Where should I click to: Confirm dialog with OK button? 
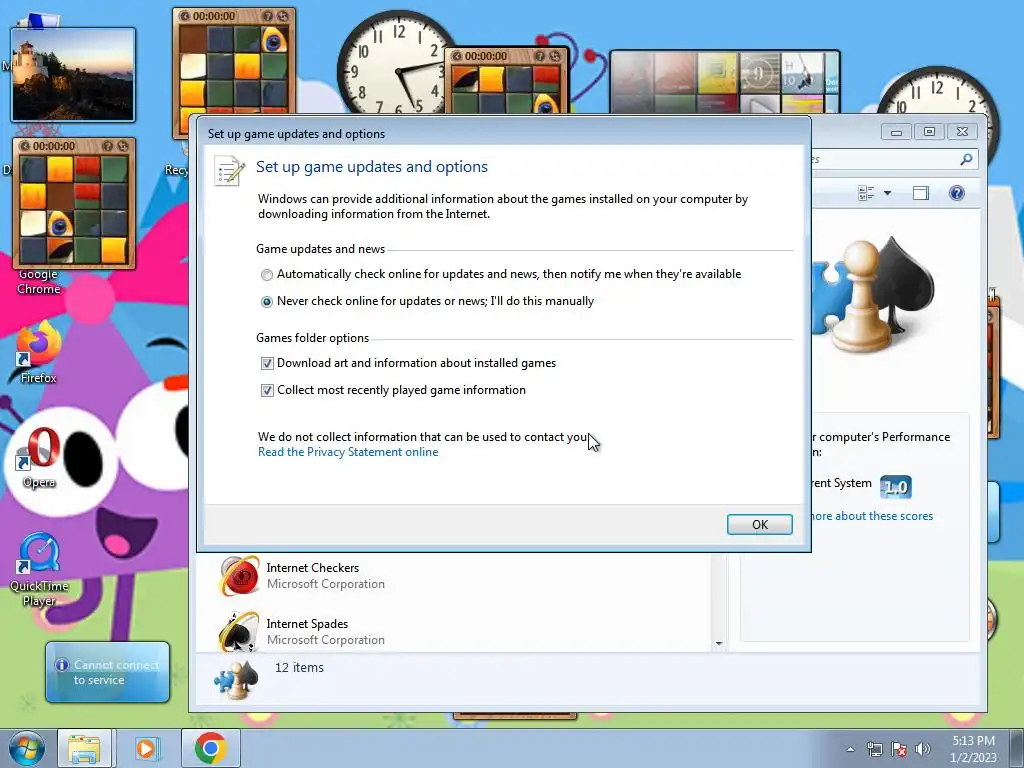click(x=760, y=524)
